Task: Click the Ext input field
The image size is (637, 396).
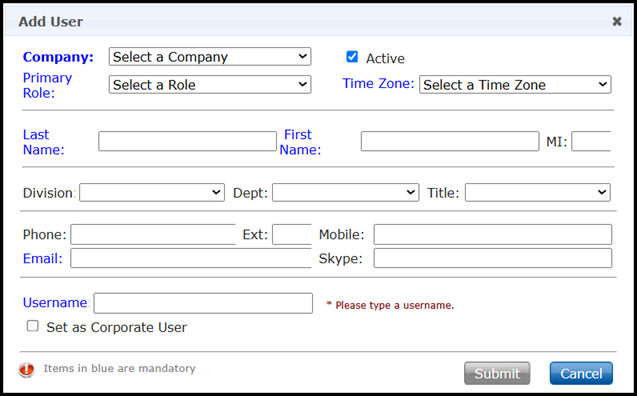Action: coord(292,234)
